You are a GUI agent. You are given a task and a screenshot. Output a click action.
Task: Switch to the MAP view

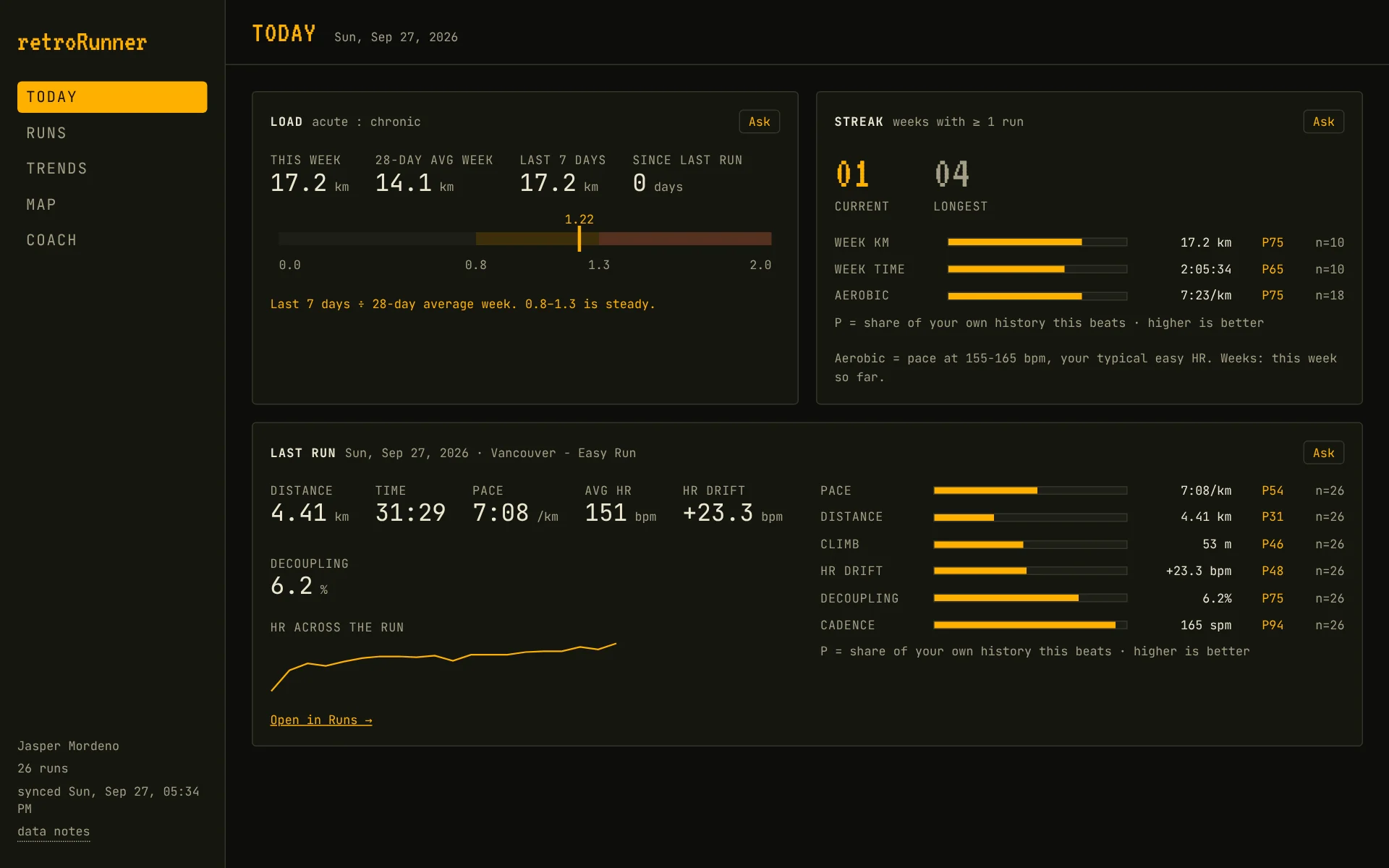(112, 205)
